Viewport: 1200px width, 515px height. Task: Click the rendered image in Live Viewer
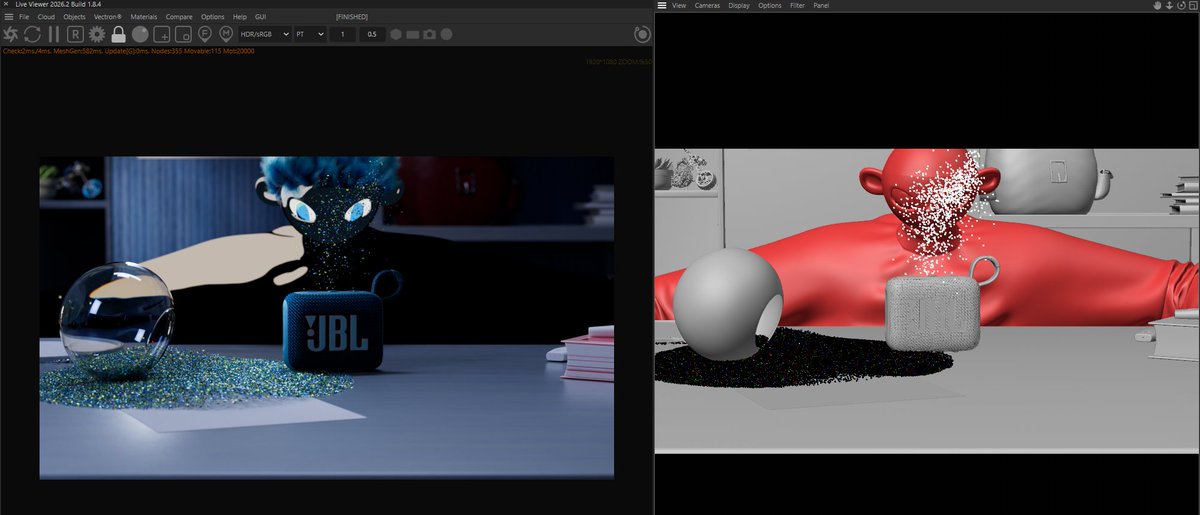[327, 317]
